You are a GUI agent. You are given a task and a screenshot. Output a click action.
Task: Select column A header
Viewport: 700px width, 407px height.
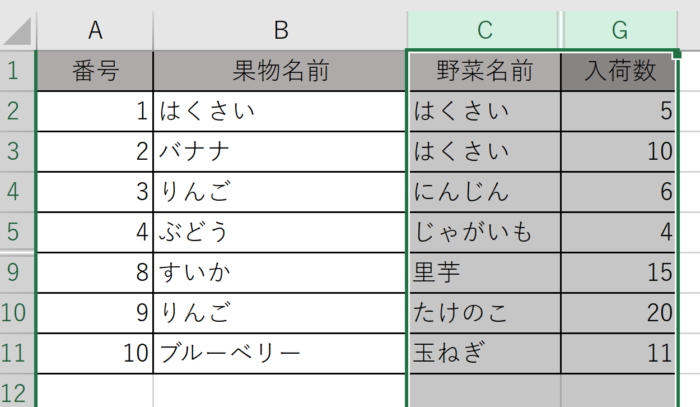click(95, 29)
